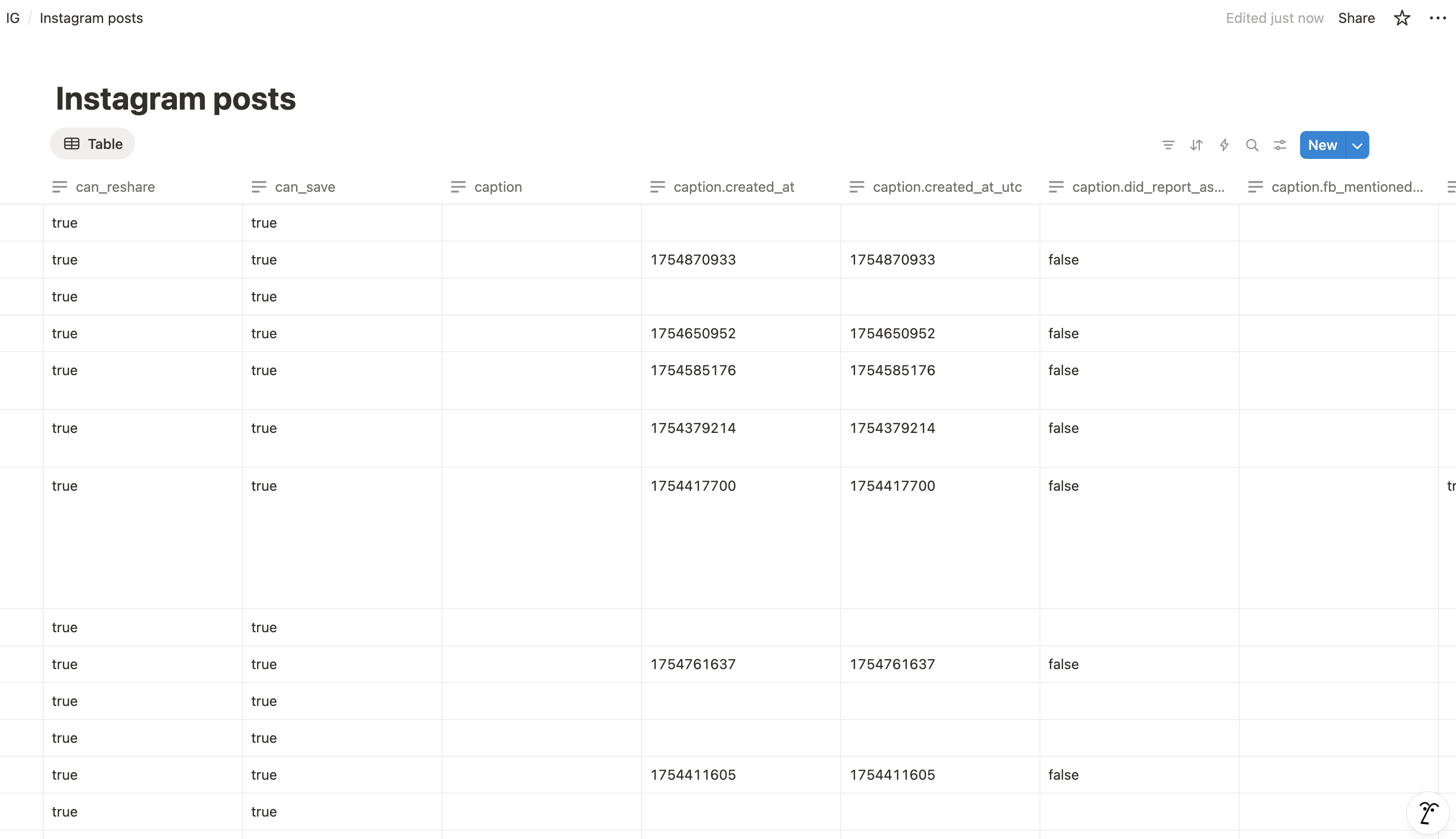The width and height of the screenshot is (1456, 839).
Task: Select the false cell in row 1754585176
Action: pyautogui.click(x=1140, y=381)
